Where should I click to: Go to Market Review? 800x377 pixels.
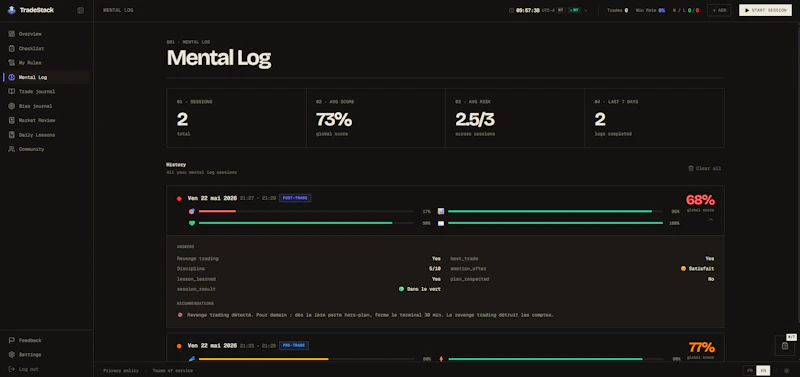point(46,120)
